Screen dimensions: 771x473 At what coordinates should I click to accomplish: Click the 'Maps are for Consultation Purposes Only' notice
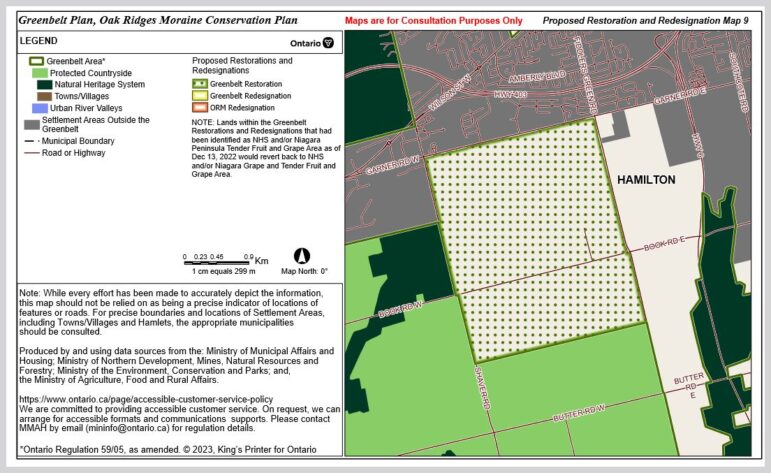tap(434, 21)
